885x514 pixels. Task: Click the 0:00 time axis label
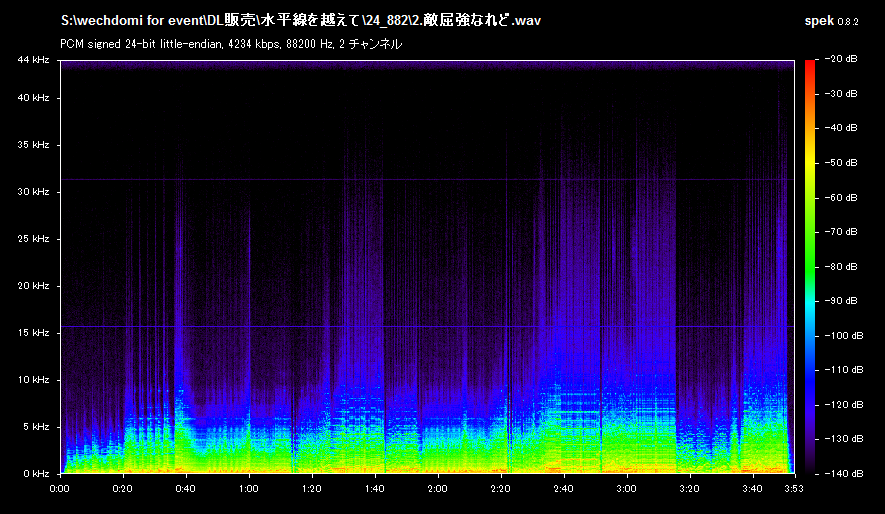coord(60,489)
